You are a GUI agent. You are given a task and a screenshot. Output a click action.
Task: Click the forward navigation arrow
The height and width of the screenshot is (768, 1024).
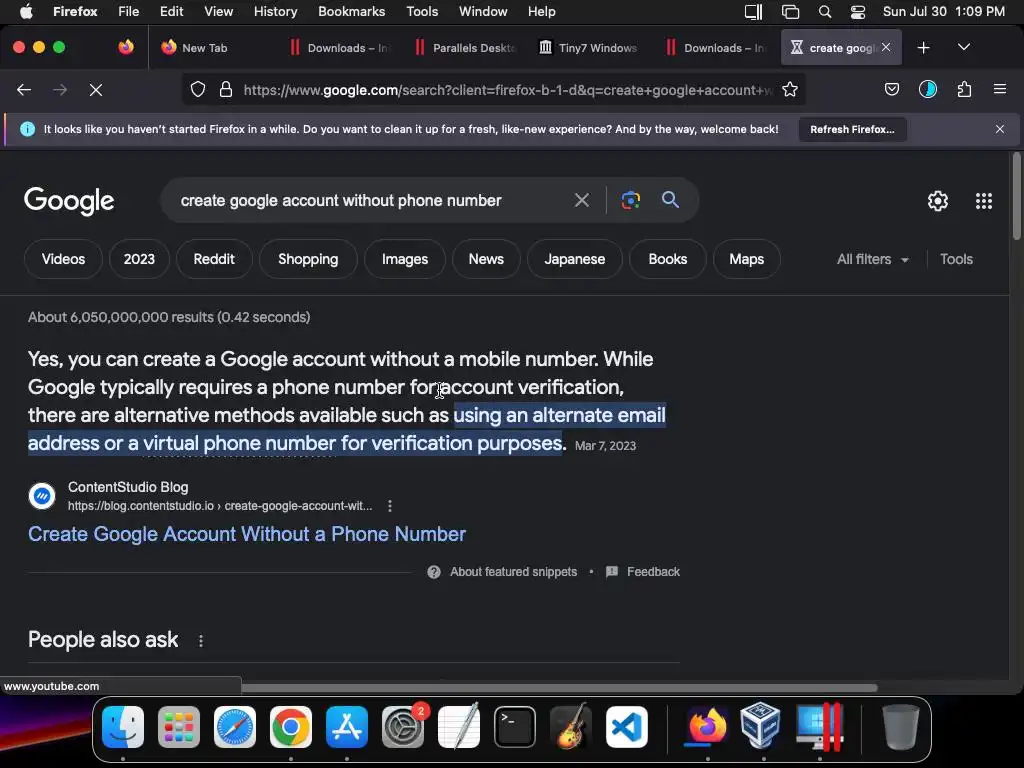(x=60, y=89)
